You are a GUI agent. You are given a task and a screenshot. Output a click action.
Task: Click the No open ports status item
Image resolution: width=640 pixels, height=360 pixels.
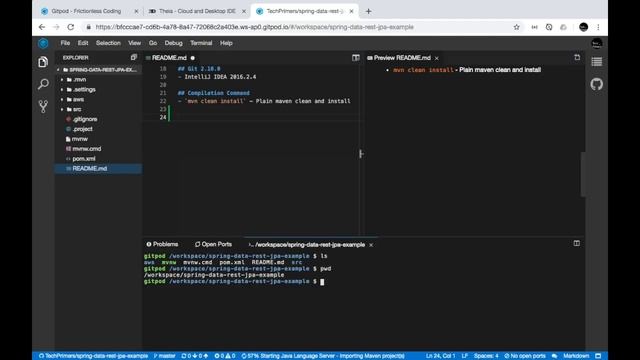[x=524, y=356]
